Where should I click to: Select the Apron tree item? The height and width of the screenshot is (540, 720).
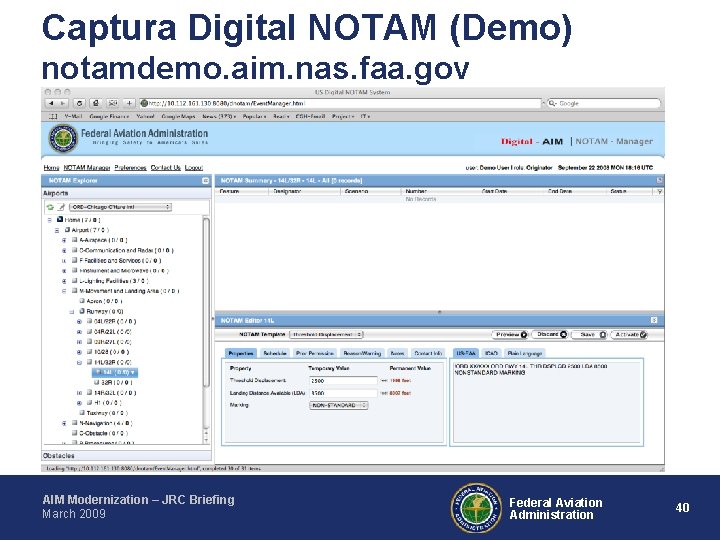101,301
